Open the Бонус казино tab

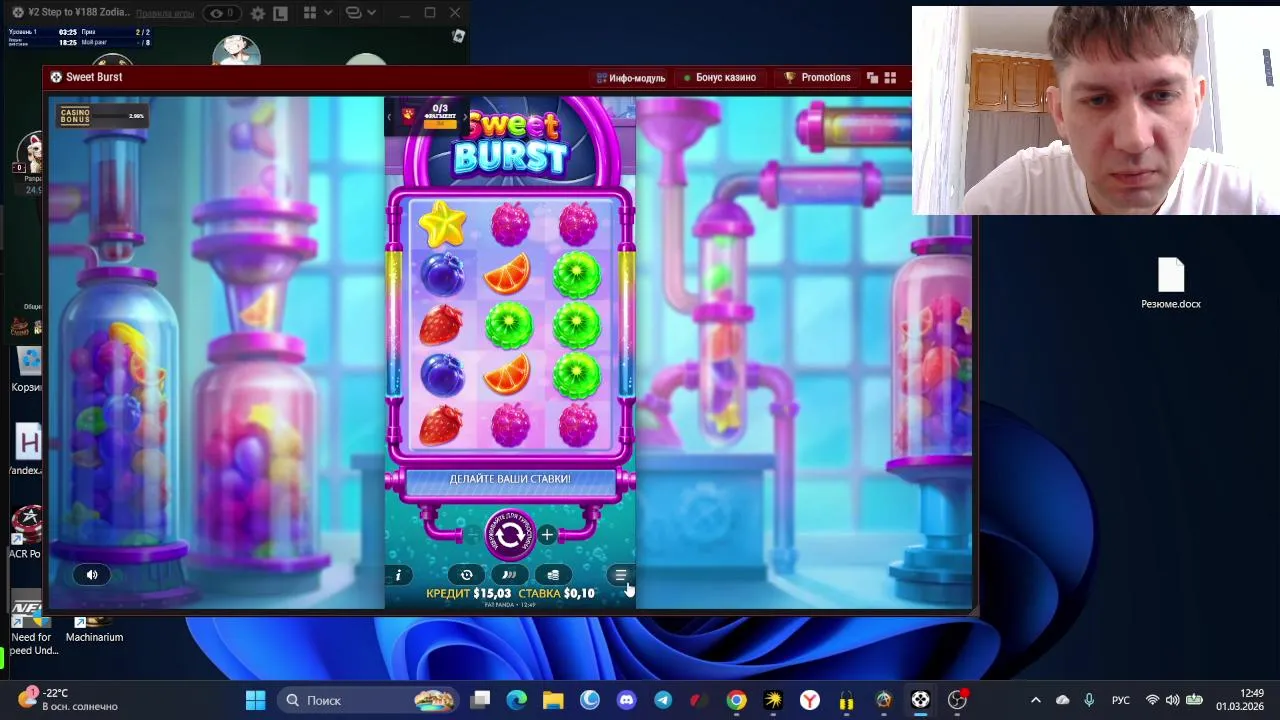(x=720, y=78)
